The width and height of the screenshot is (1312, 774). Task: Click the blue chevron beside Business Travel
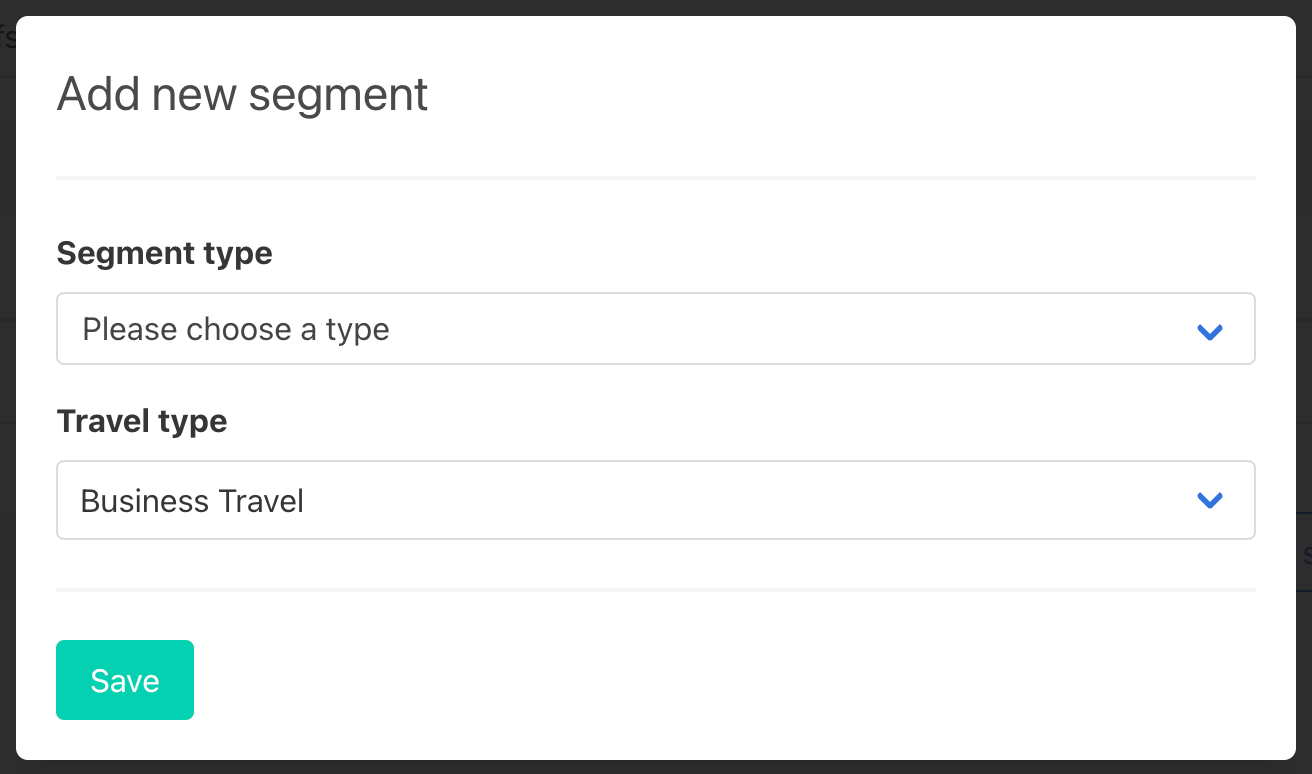point(1210,500)
